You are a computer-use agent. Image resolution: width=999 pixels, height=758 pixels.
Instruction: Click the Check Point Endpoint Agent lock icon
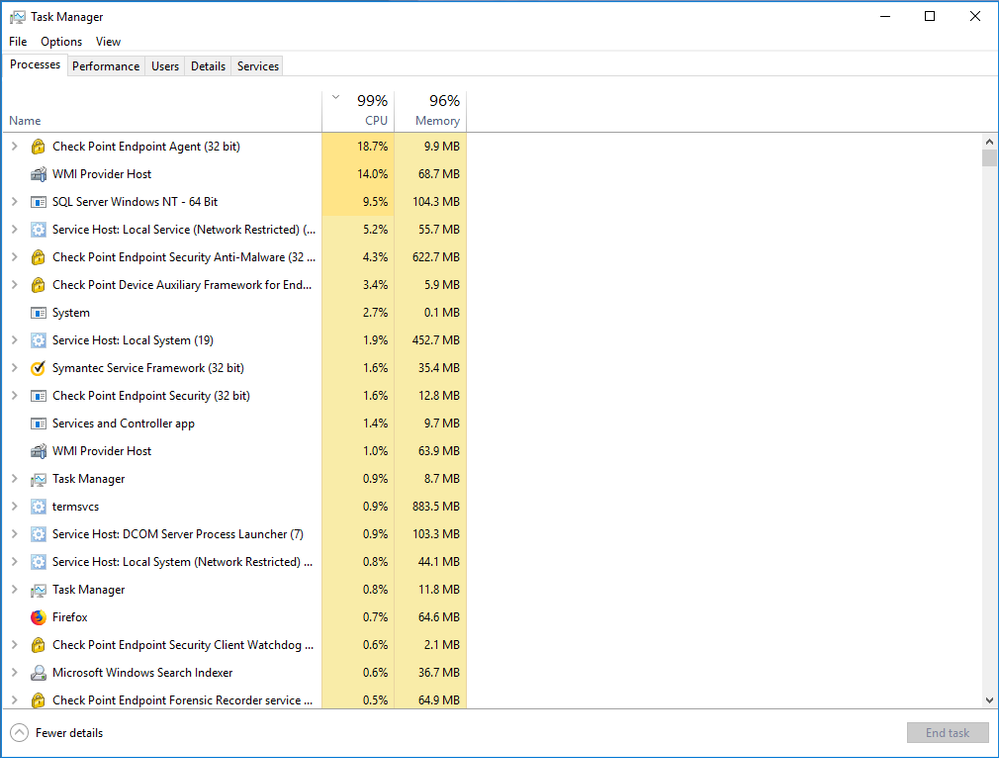point(38,147)
